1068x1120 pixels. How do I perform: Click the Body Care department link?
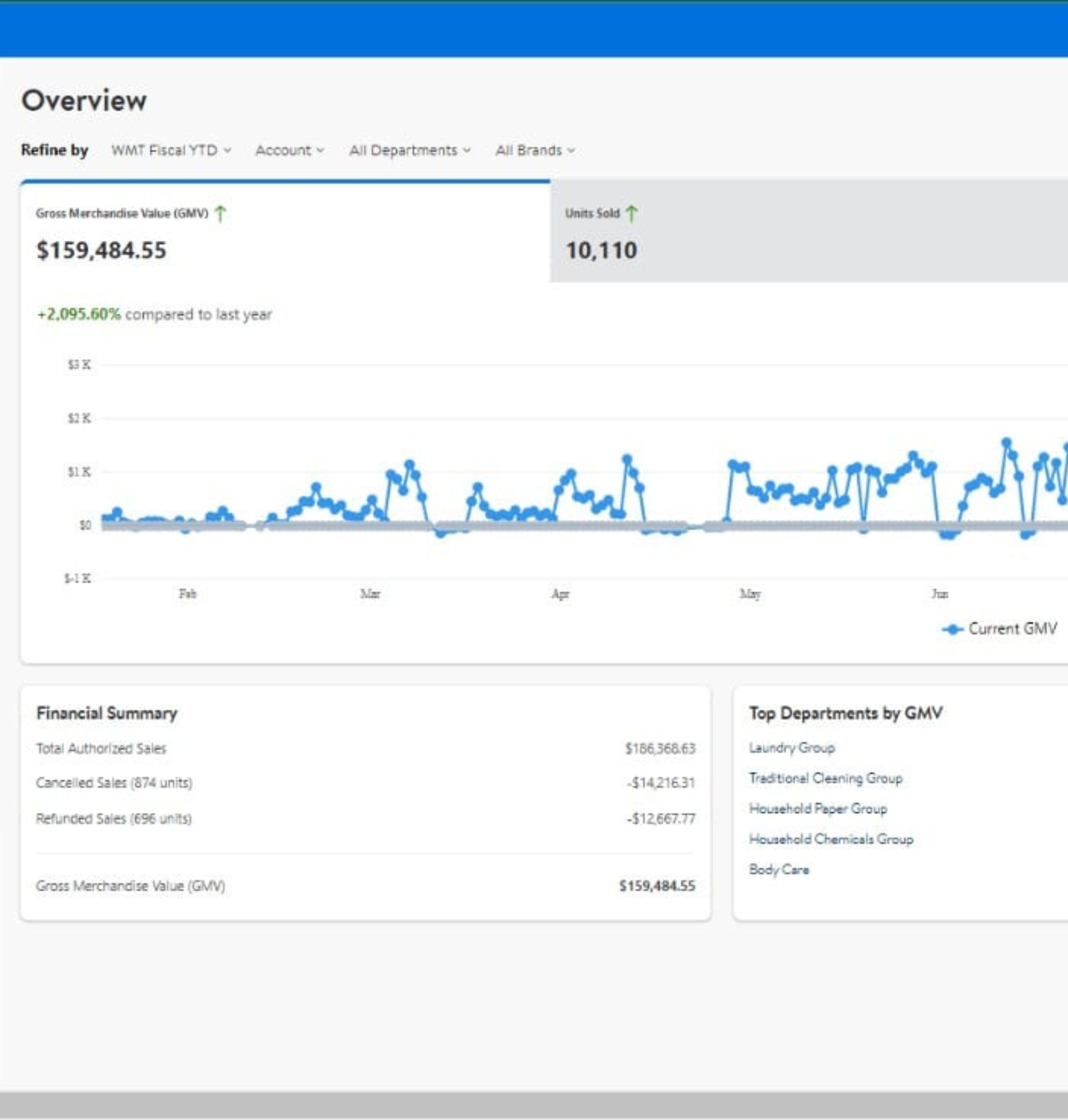(x=779, y=870)
